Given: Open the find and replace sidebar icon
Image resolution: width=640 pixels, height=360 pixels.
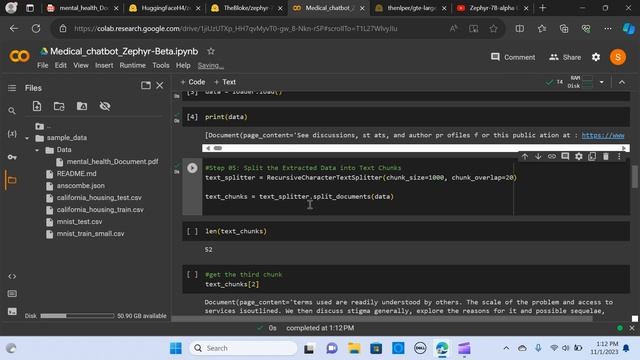Looking at the screenshot, I should [12, 111].
